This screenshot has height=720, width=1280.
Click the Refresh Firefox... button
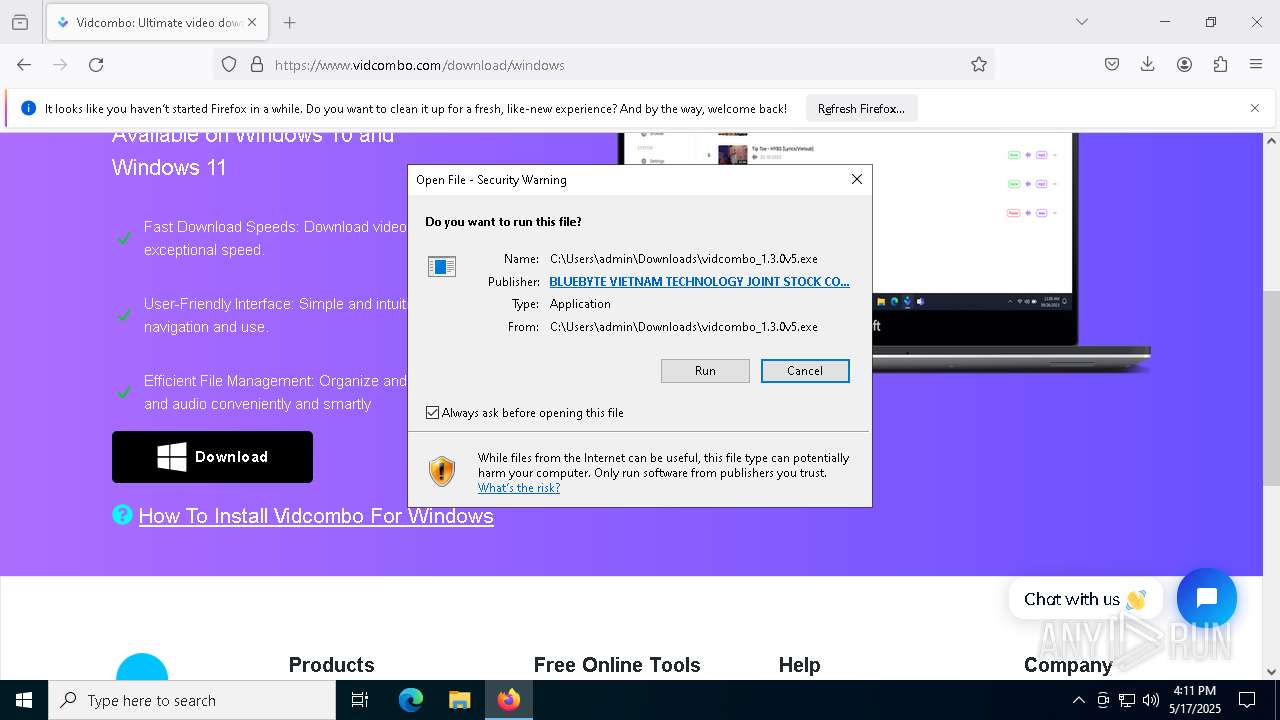point(861,109)
